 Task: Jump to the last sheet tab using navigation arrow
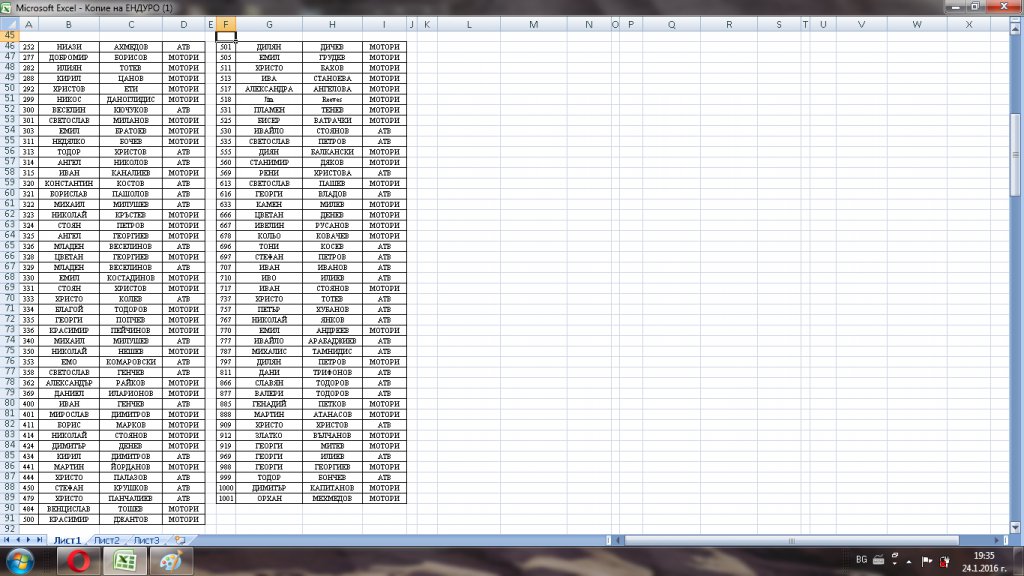[x=39, y=540]
